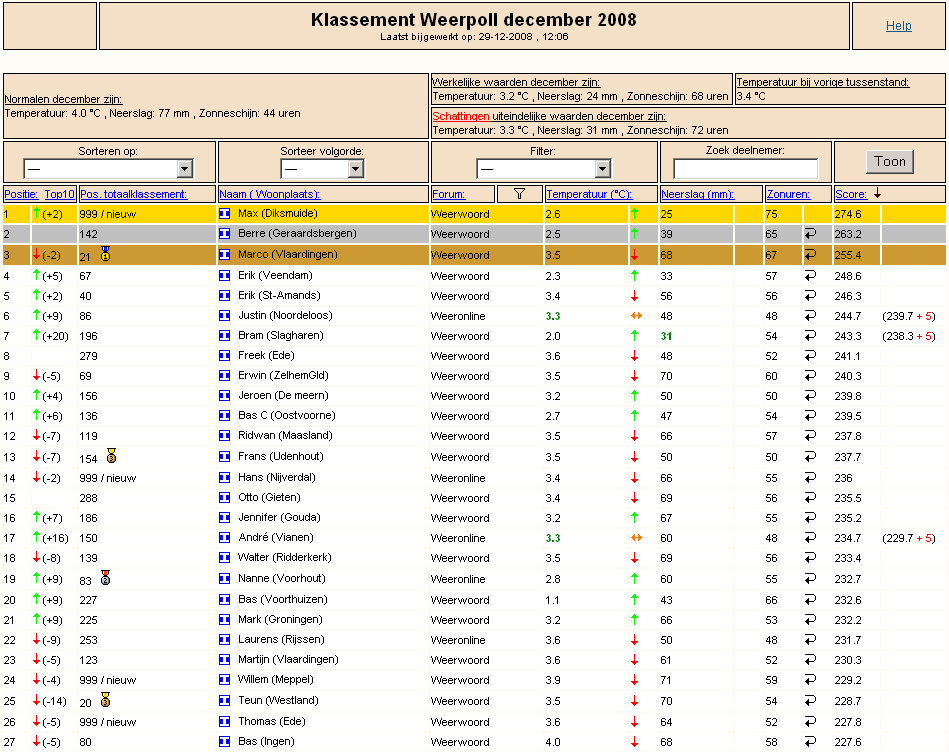Click the medal icon in Nanne (Voorhout) row

pos(105,579)
